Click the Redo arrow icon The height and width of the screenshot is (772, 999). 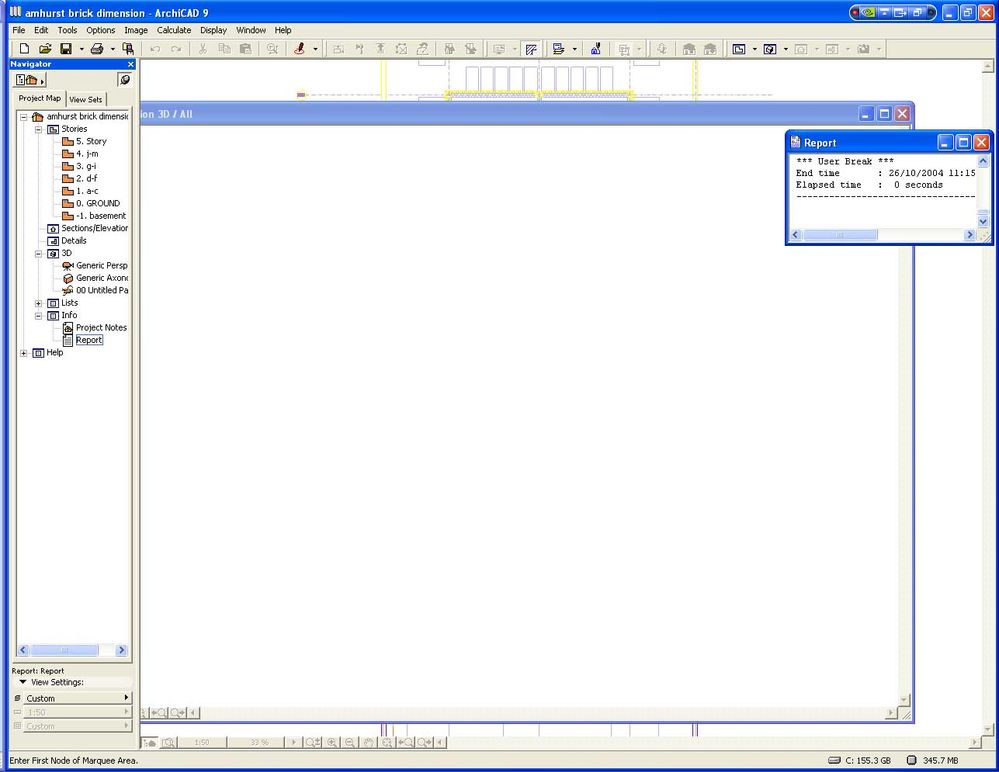coord(176,49)
